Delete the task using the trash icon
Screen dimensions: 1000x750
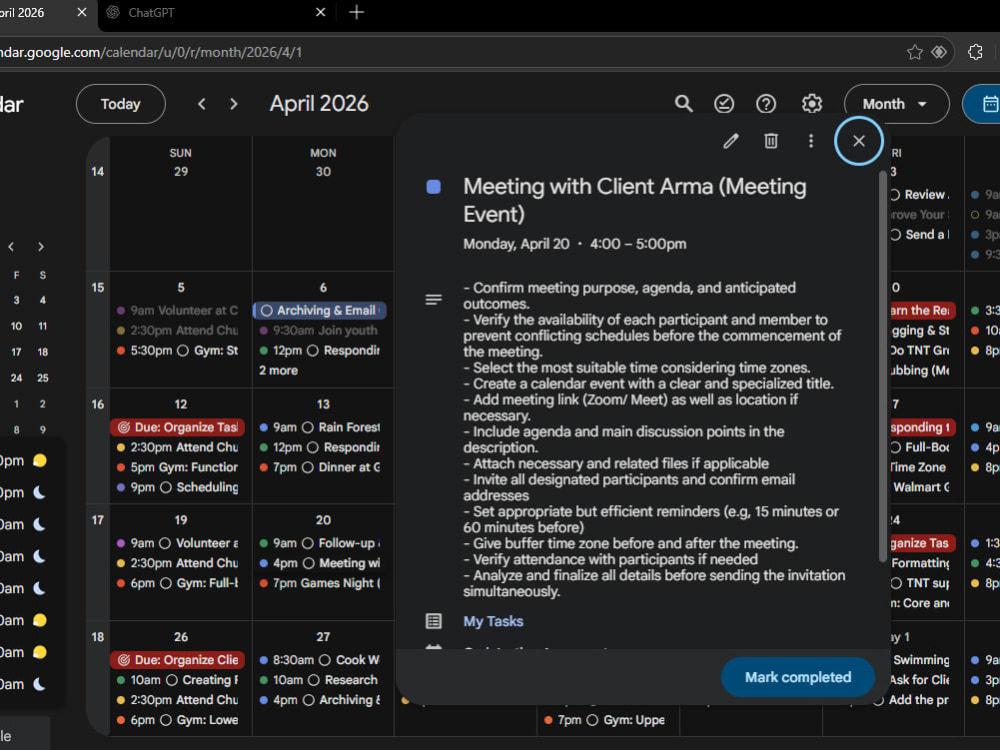tap(771, 141)
